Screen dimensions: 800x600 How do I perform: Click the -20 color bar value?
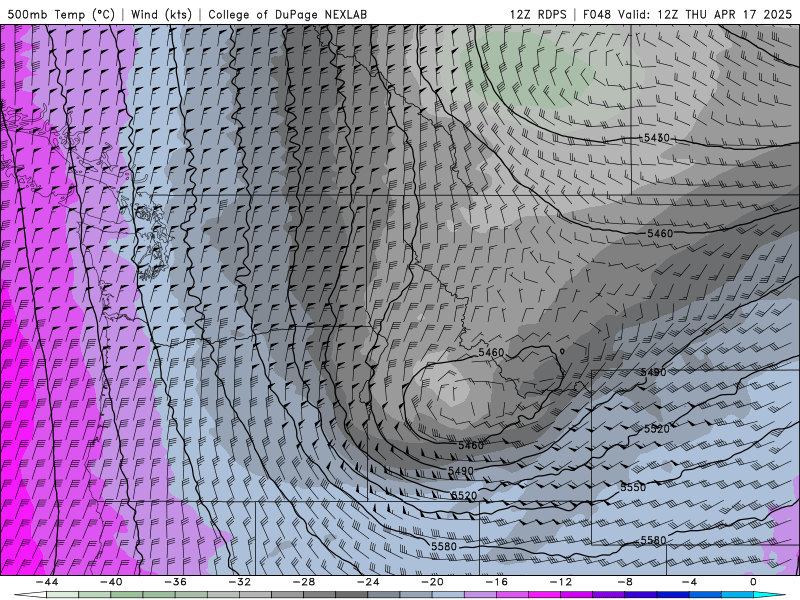point(432,582)
